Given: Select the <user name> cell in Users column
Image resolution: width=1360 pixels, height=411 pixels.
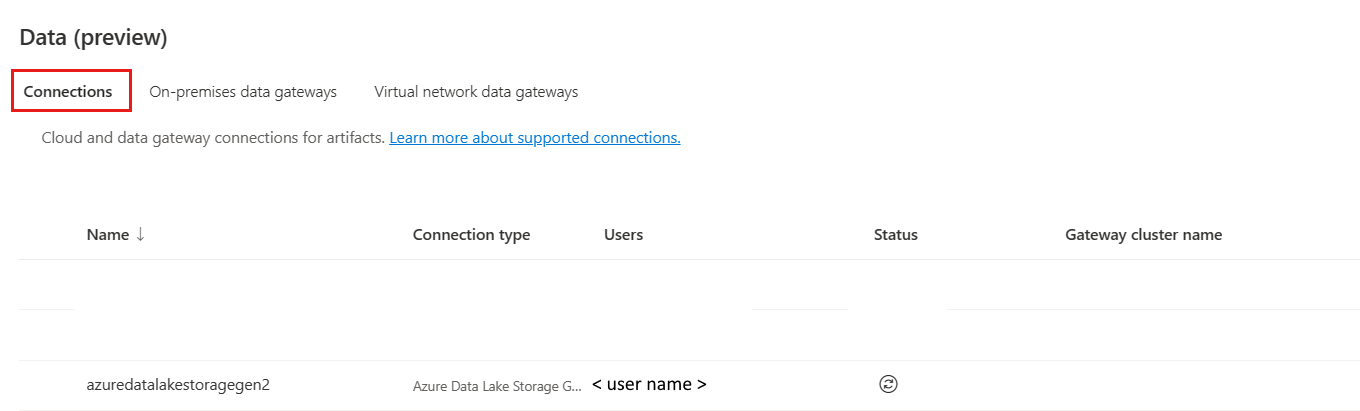Looking at the screenshot, I should tap(649, 384).
